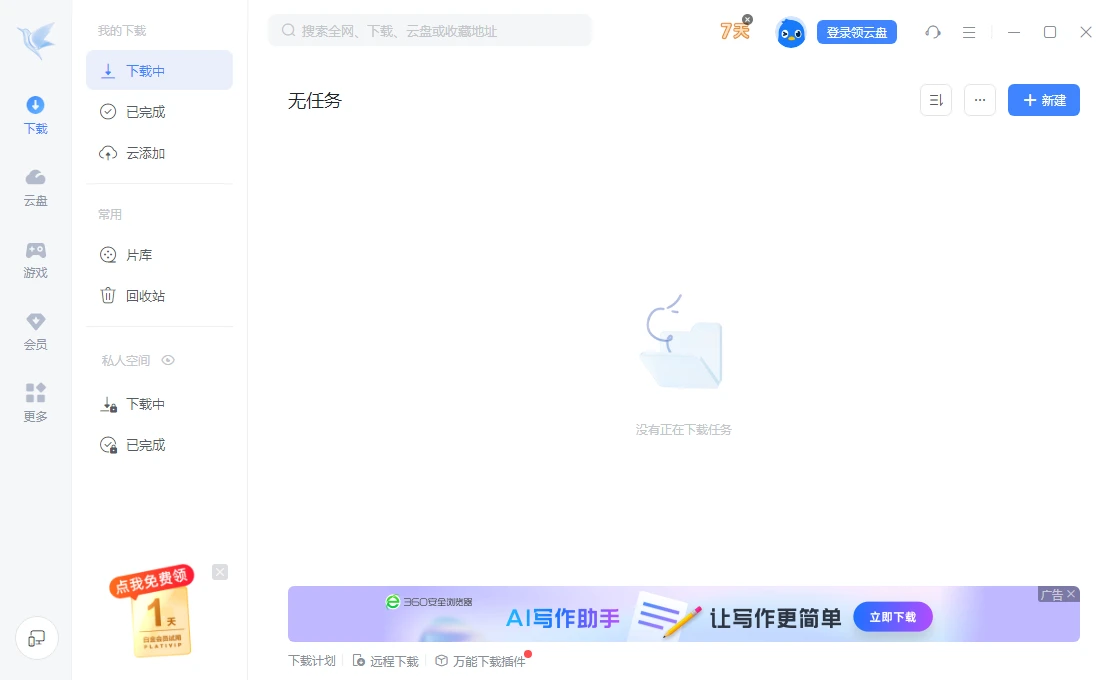Viewport: 1120px width, 680px height.
Task: Switch to the 已完成 completed tab
Action: click(146, 111)
